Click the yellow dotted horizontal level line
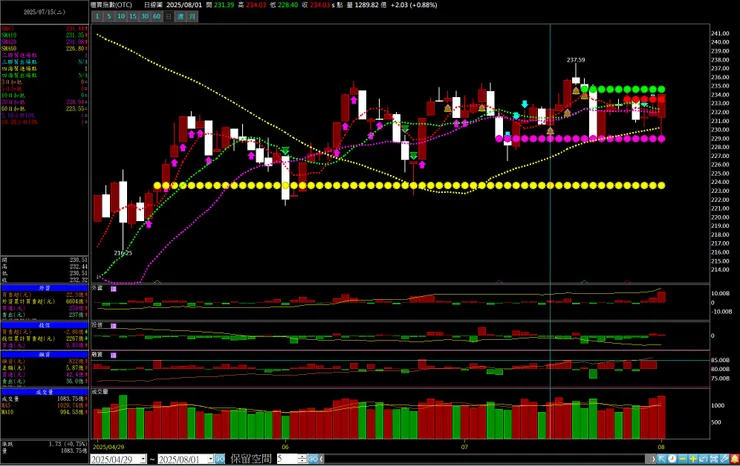The width and height of the screenshot is (740, 466). [x=410, y=186]
